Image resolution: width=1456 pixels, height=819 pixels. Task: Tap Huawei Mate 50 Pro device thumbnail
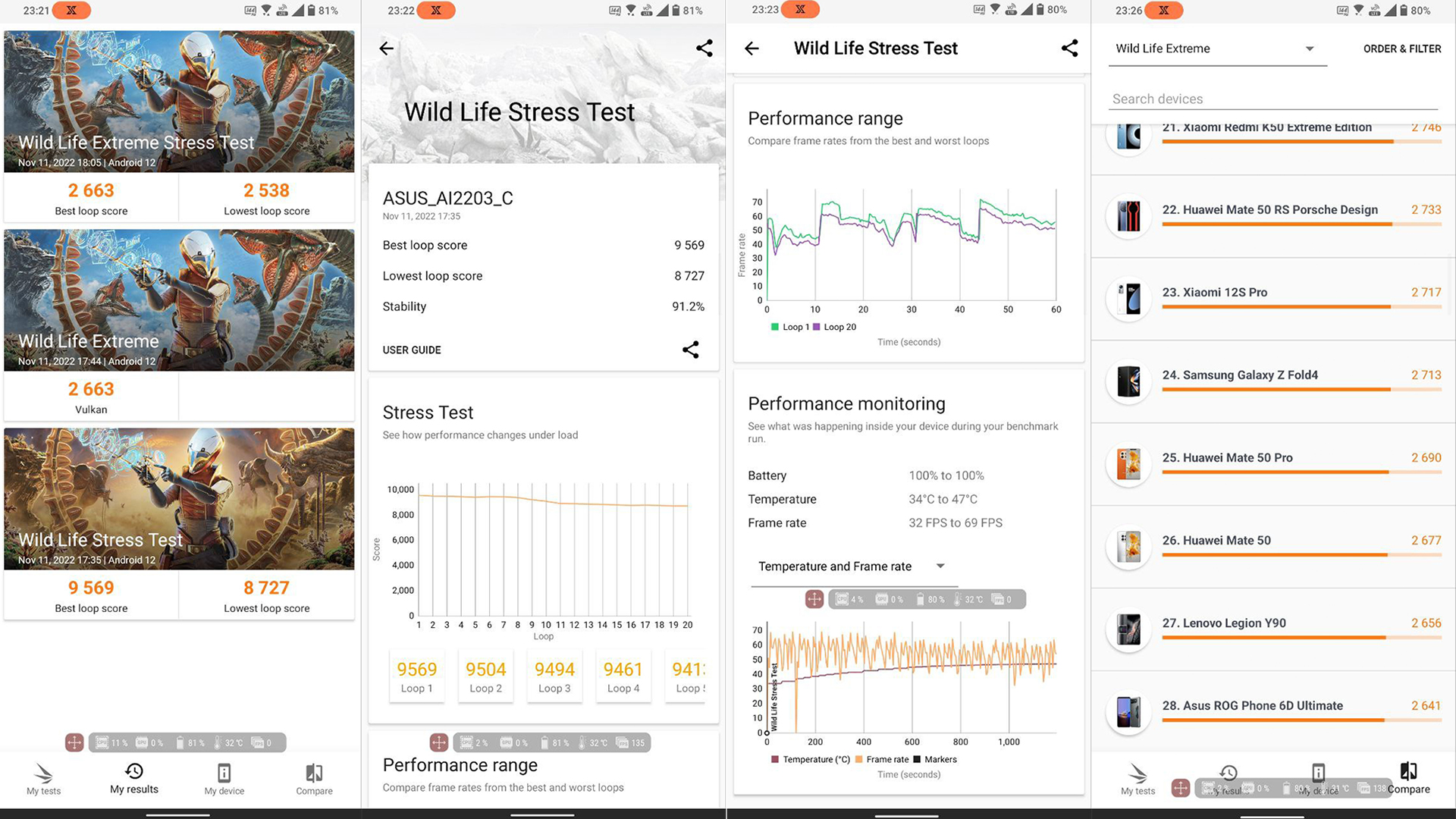(x=1128, y=464)
